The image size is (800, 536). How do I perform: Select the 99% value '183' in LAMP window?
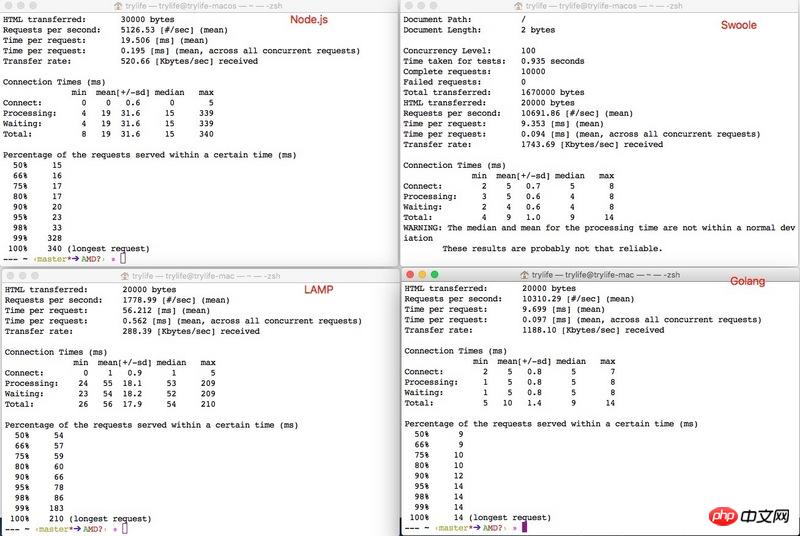click(x=56, y=508)
